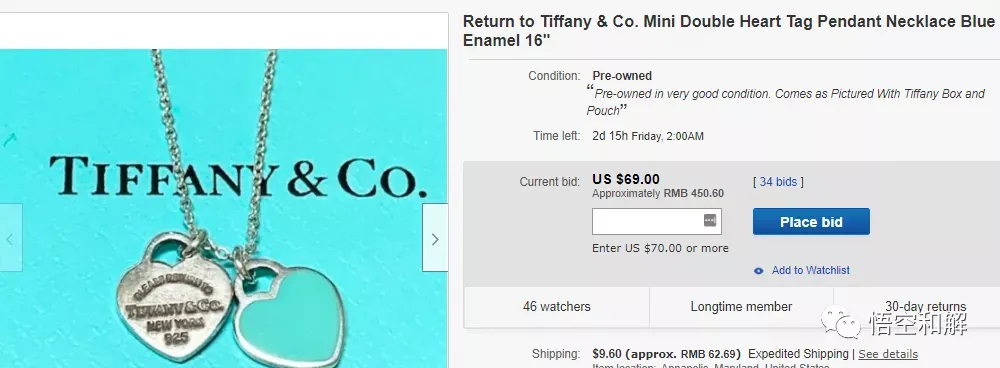Click the eye icon beside Add to Watchlist

(758, 270)
